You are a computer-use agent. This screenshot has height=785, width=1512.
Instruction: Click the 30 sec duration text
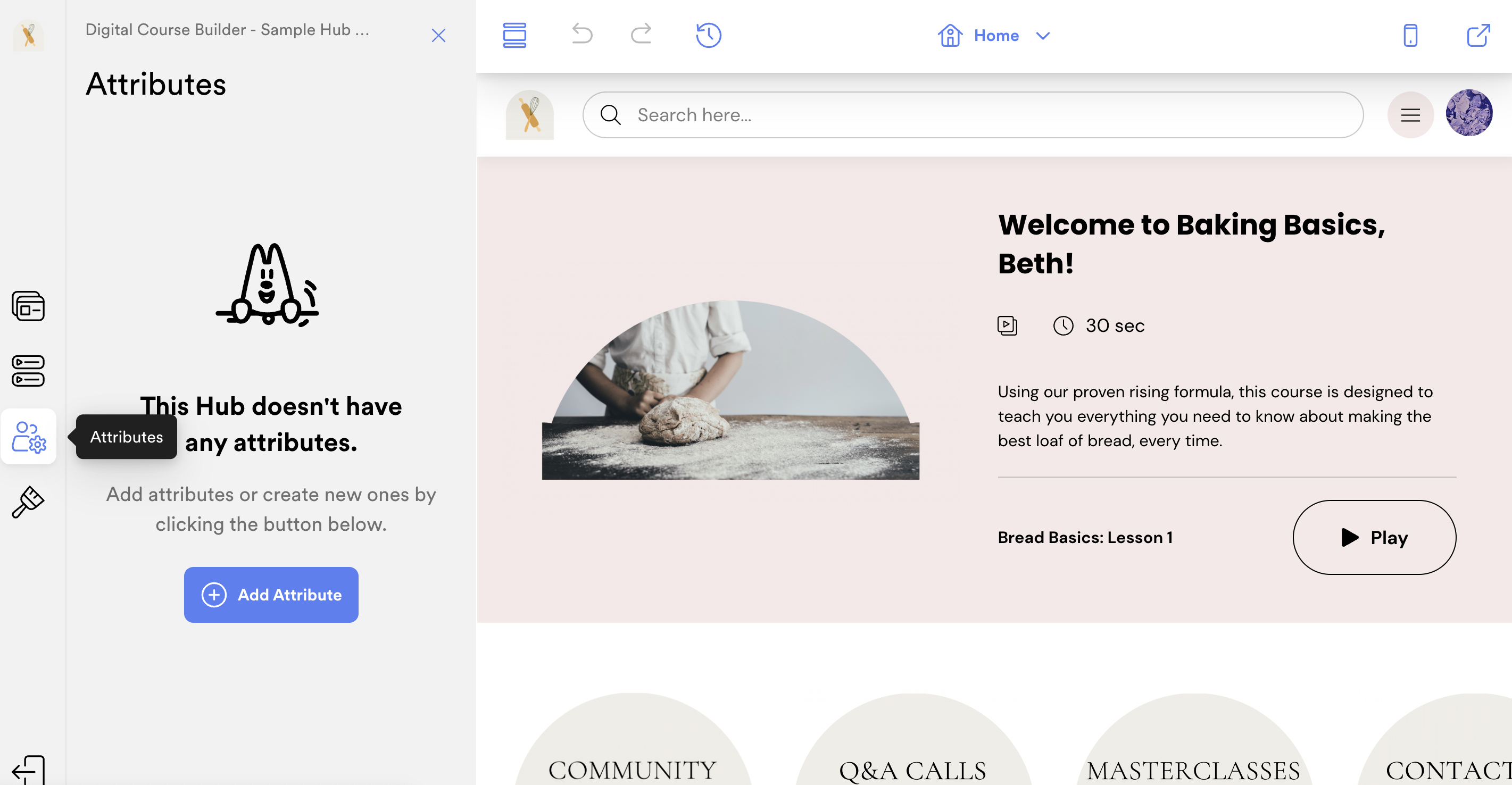click(x=1115, y=325)
